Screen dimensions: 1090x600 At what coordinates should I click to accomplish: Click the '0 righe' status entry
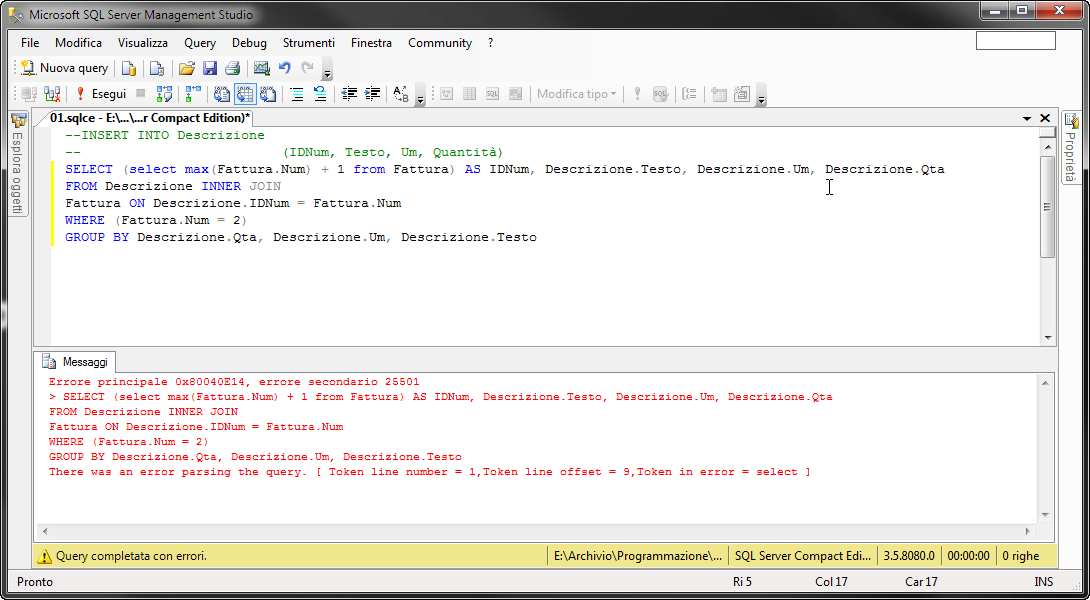1020,556
